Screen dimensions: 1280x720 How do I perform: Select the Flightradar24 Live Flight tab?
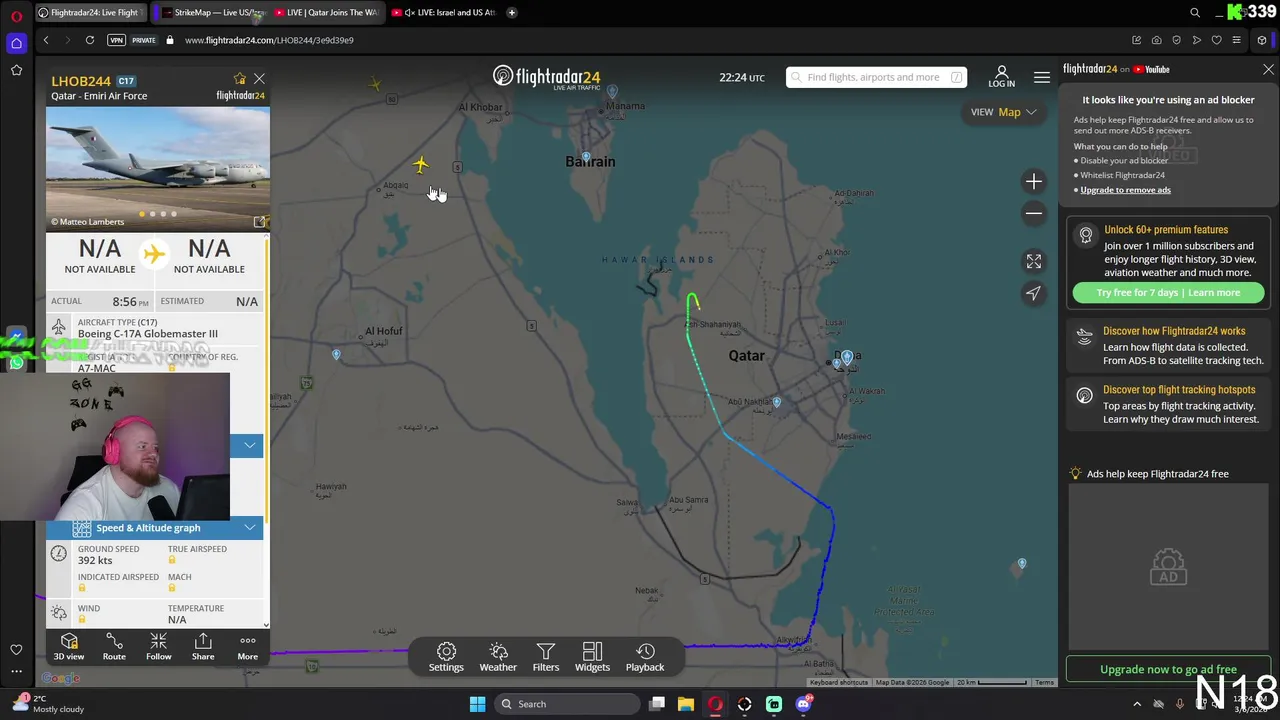tap(90, 12)
